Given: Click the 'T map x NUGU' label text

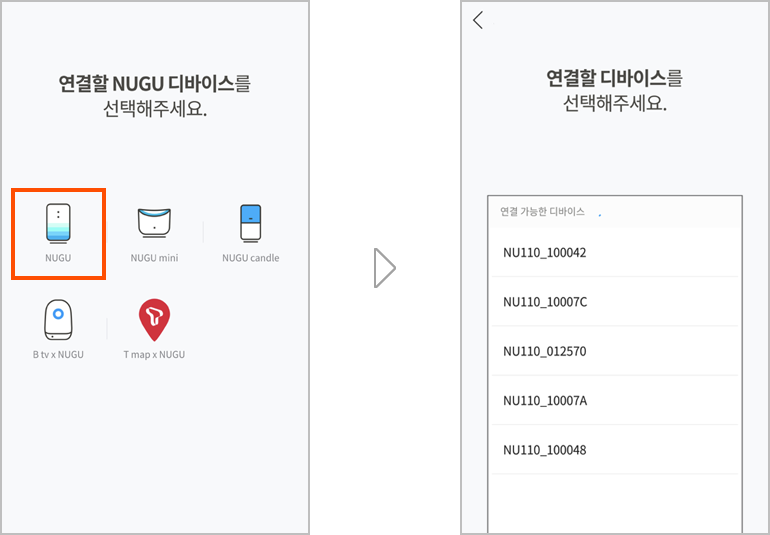Looking at the screenshot, I should coord(154,354).
